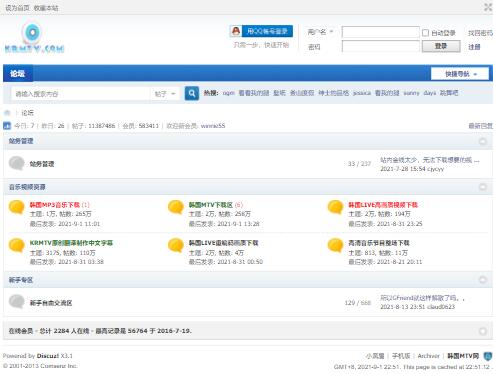This screenshot has height=374, width=493.
Task: Collapse the 音乐视频资源 section toggle
Action: point(482,187)
